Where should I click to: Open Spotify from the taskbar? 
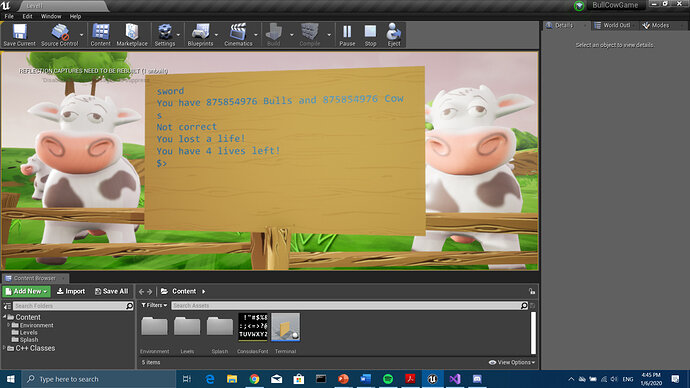(388, 379)
